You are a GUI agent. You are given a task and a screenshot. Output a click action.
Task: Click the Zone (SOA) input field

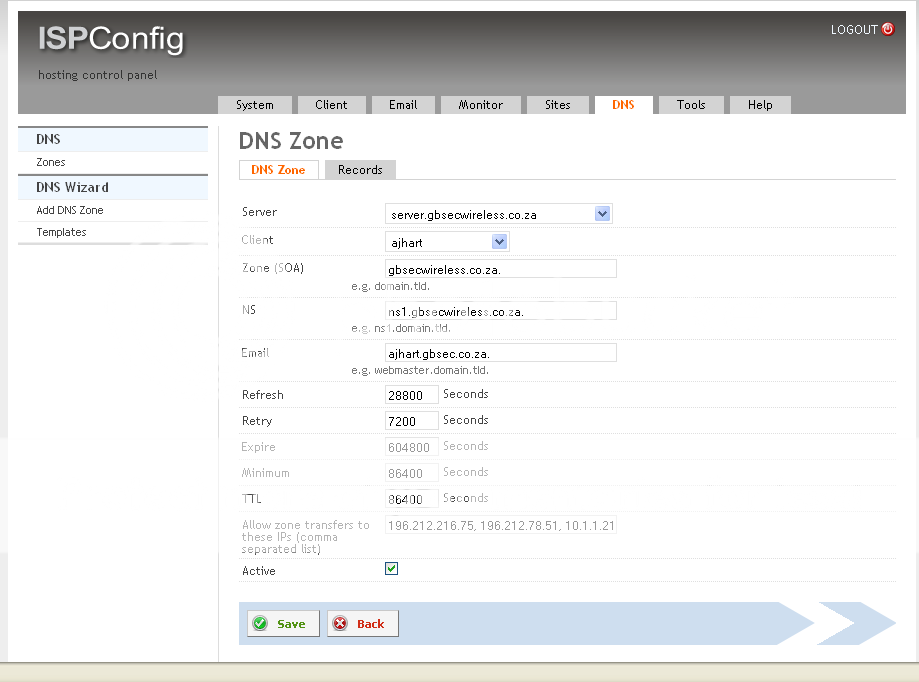pos(500,268)
